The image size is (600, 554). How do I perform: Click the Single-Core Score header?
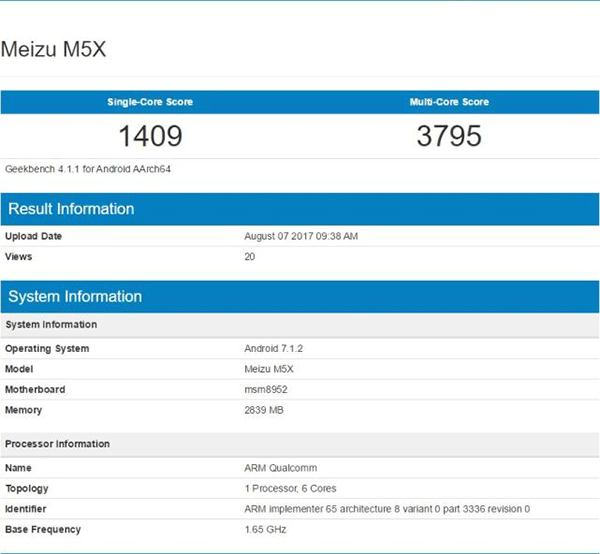click(150, 102)
